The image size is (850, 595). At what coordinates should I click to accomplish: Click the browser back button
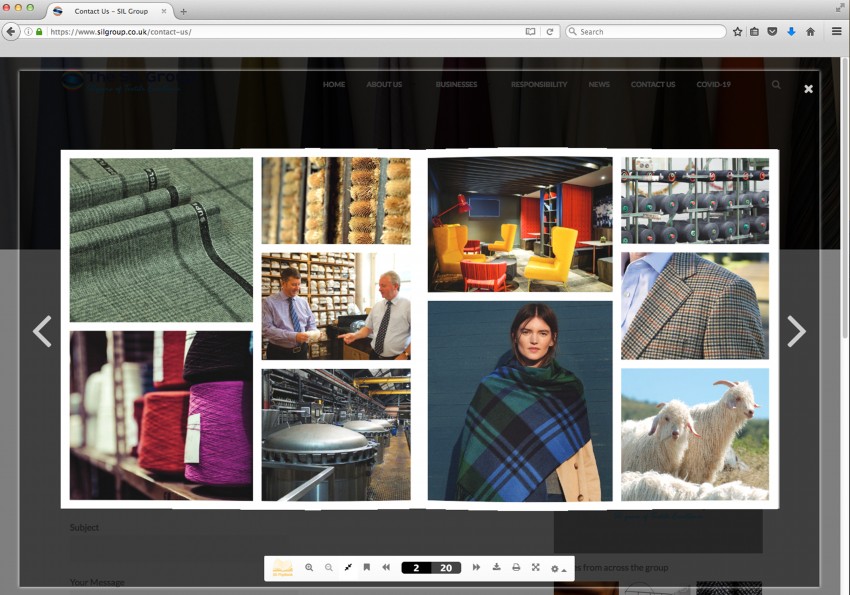pyautogui.click(x=10, y=31)
